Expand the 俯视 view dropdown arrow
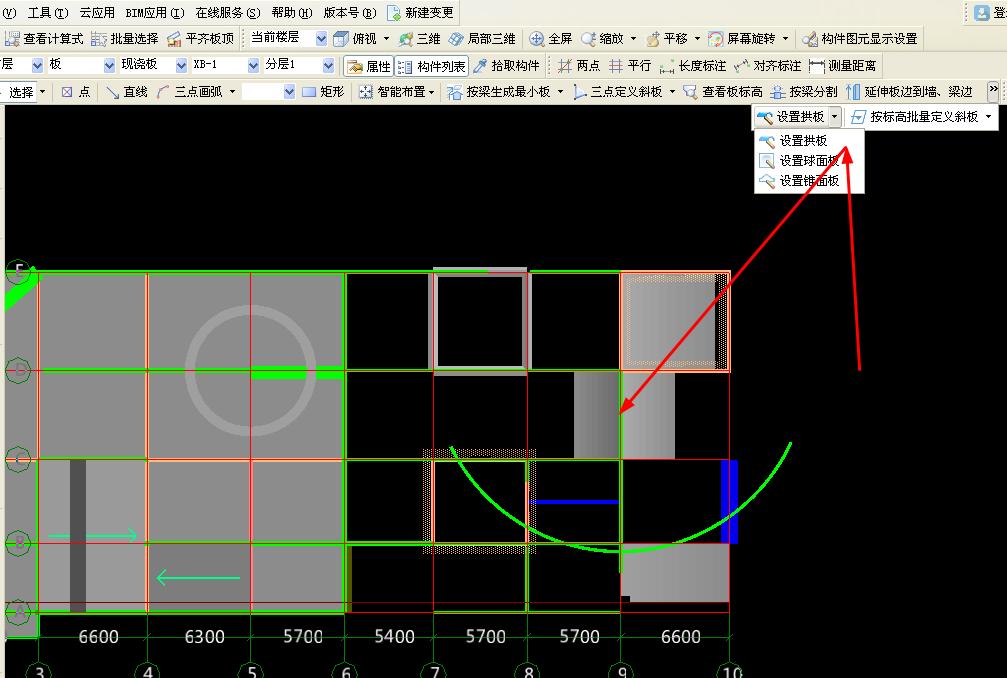Screen dimensions: 1007x678 pyautogui.click(x=387, y=39)
